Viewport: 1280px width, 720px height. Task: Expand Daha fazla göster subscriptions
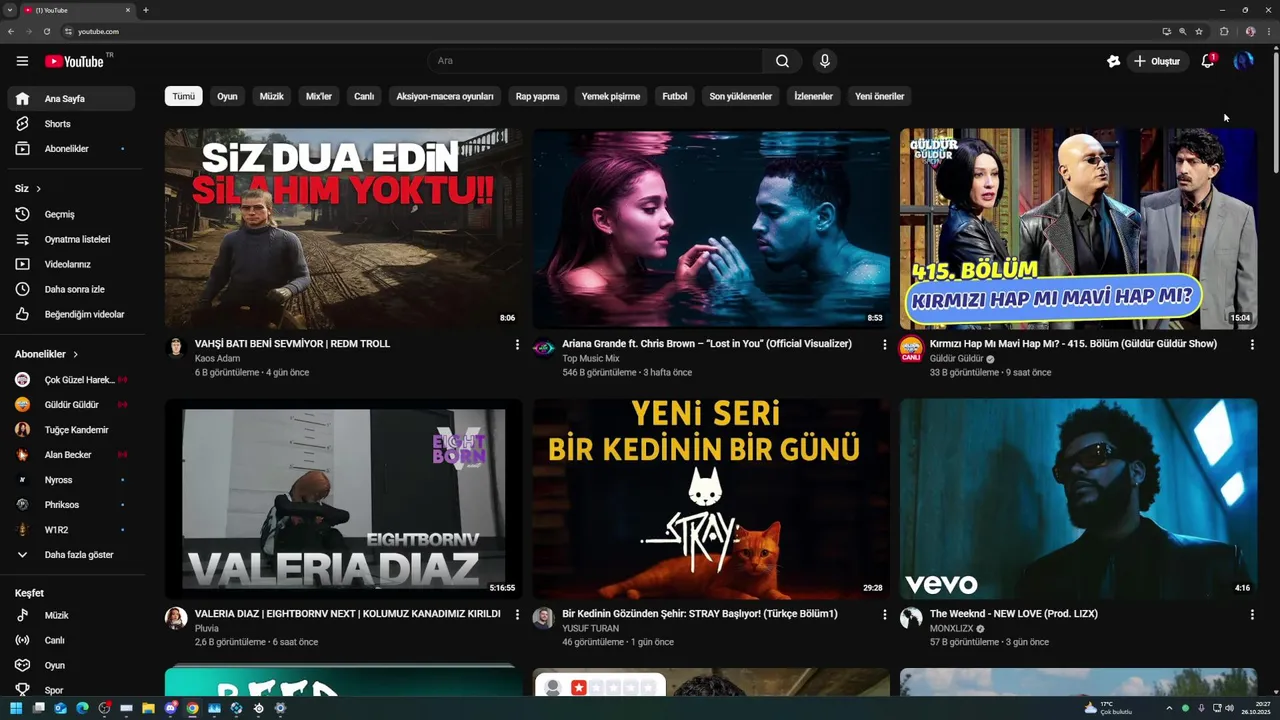coord(70,555)
